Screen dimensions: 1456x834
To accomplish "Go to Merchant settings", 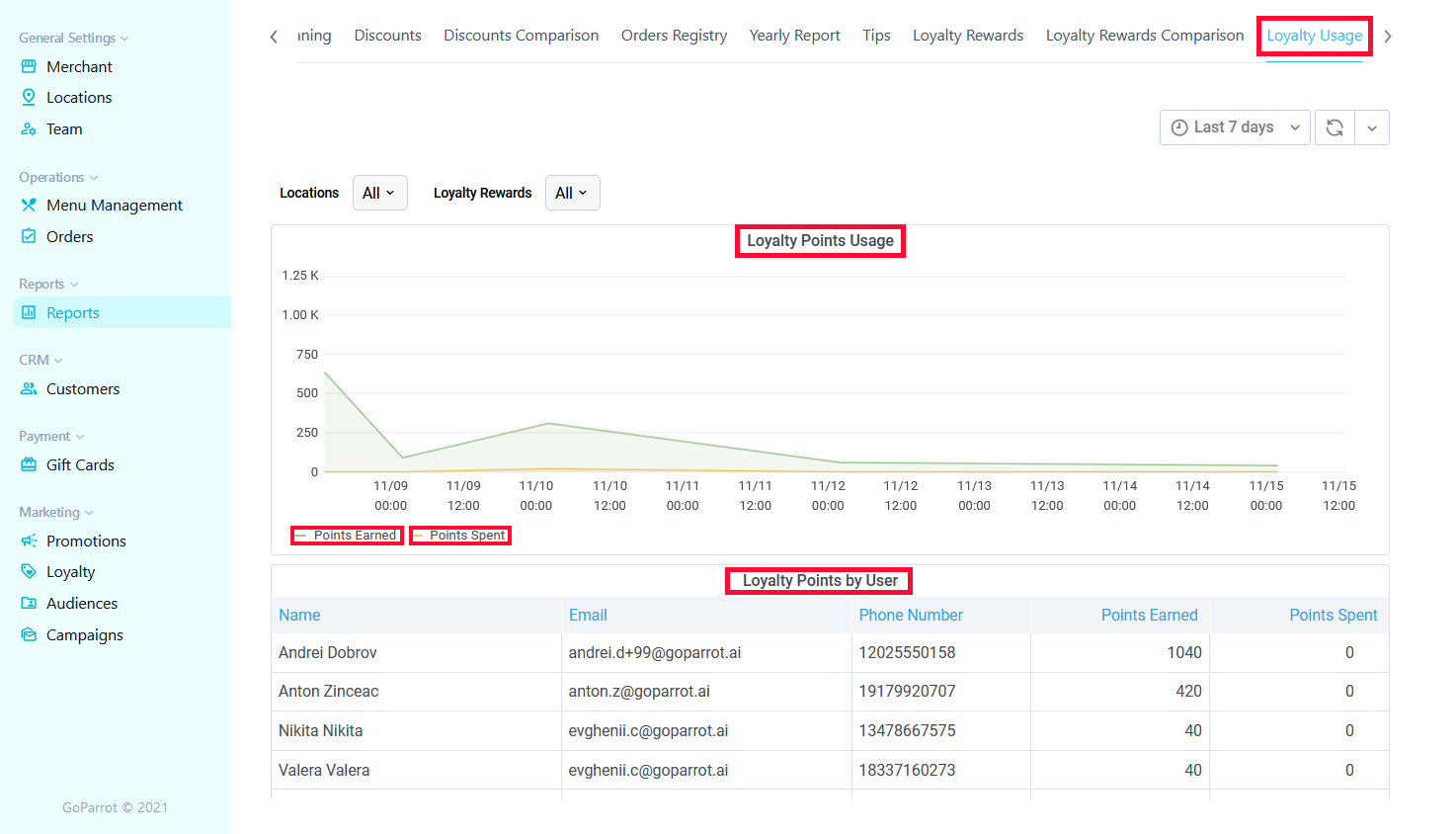I will [79, 66].
